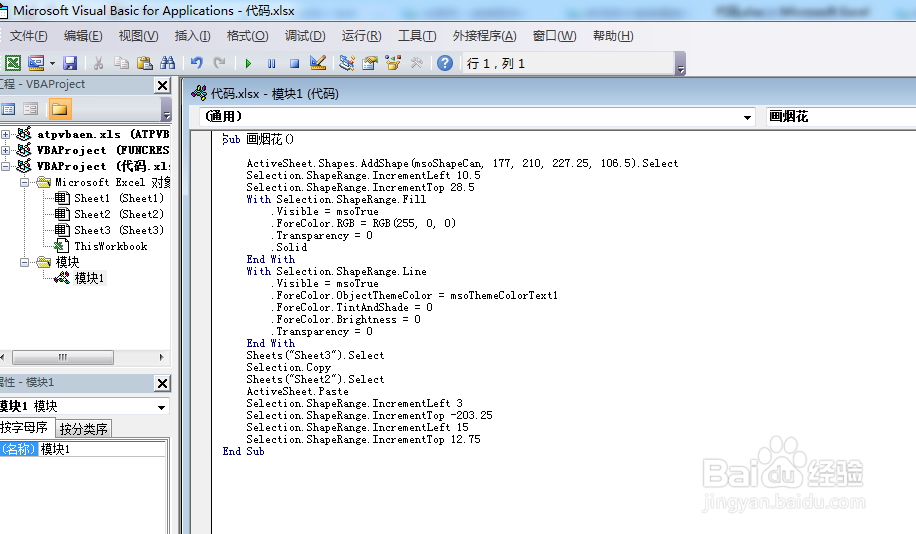Run the macro with the green play icon

click(x=248, y=63)
